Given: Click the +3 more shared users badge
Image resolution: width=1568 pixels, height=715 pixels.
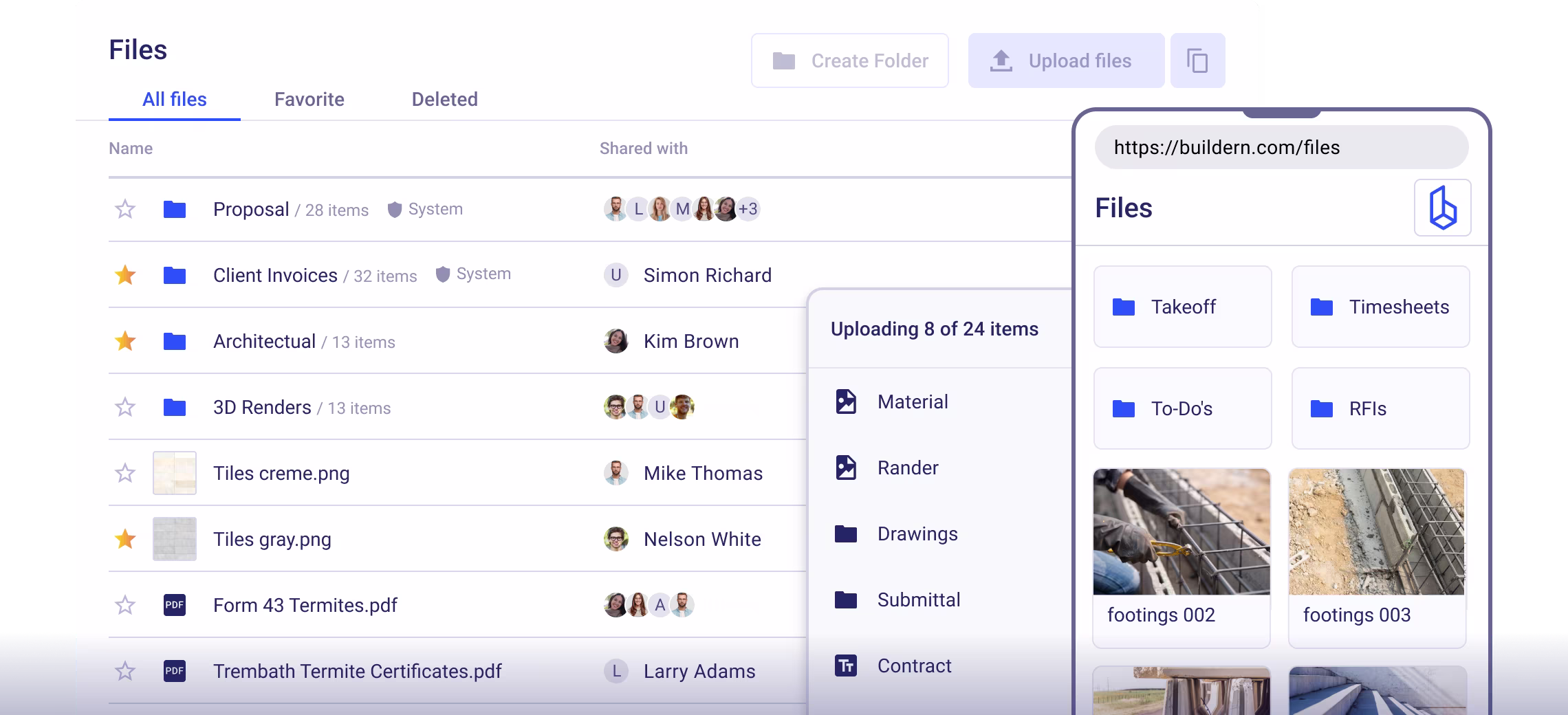Looking at the screenshot, I should pos(748,209).
